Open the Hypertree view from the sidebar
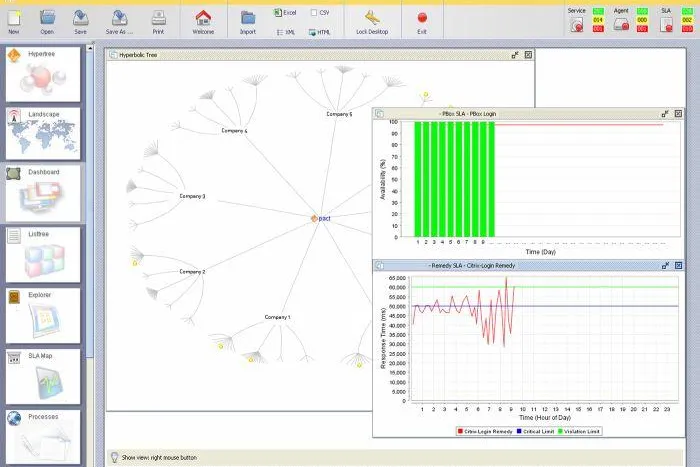 43,74
